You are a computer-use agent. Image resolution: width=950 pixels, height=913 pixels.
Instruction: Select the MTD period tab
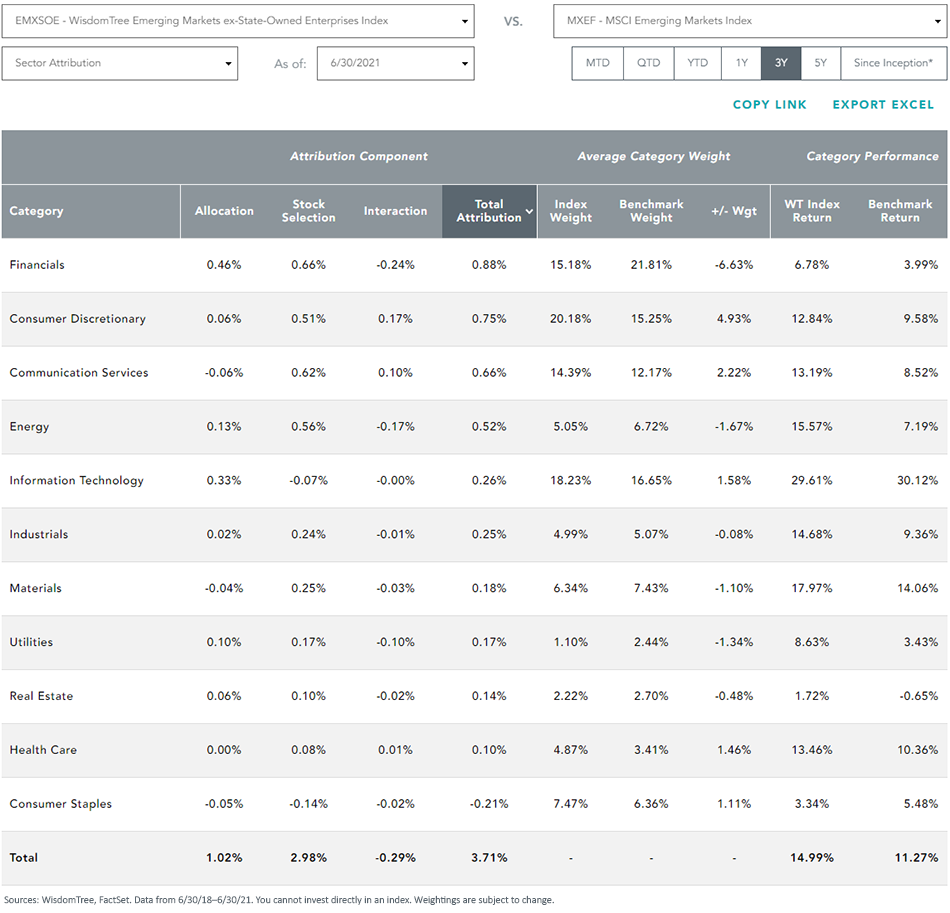(597, 64)
